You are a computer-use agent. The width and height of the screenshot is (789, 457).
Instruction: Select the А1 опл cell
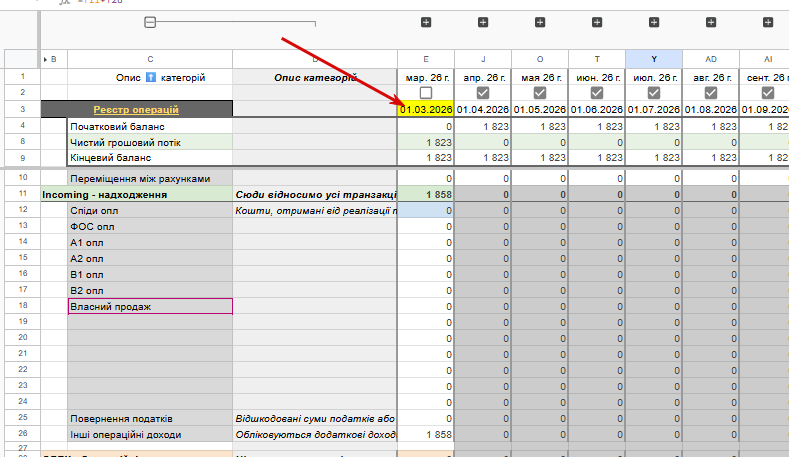(150, 243)
